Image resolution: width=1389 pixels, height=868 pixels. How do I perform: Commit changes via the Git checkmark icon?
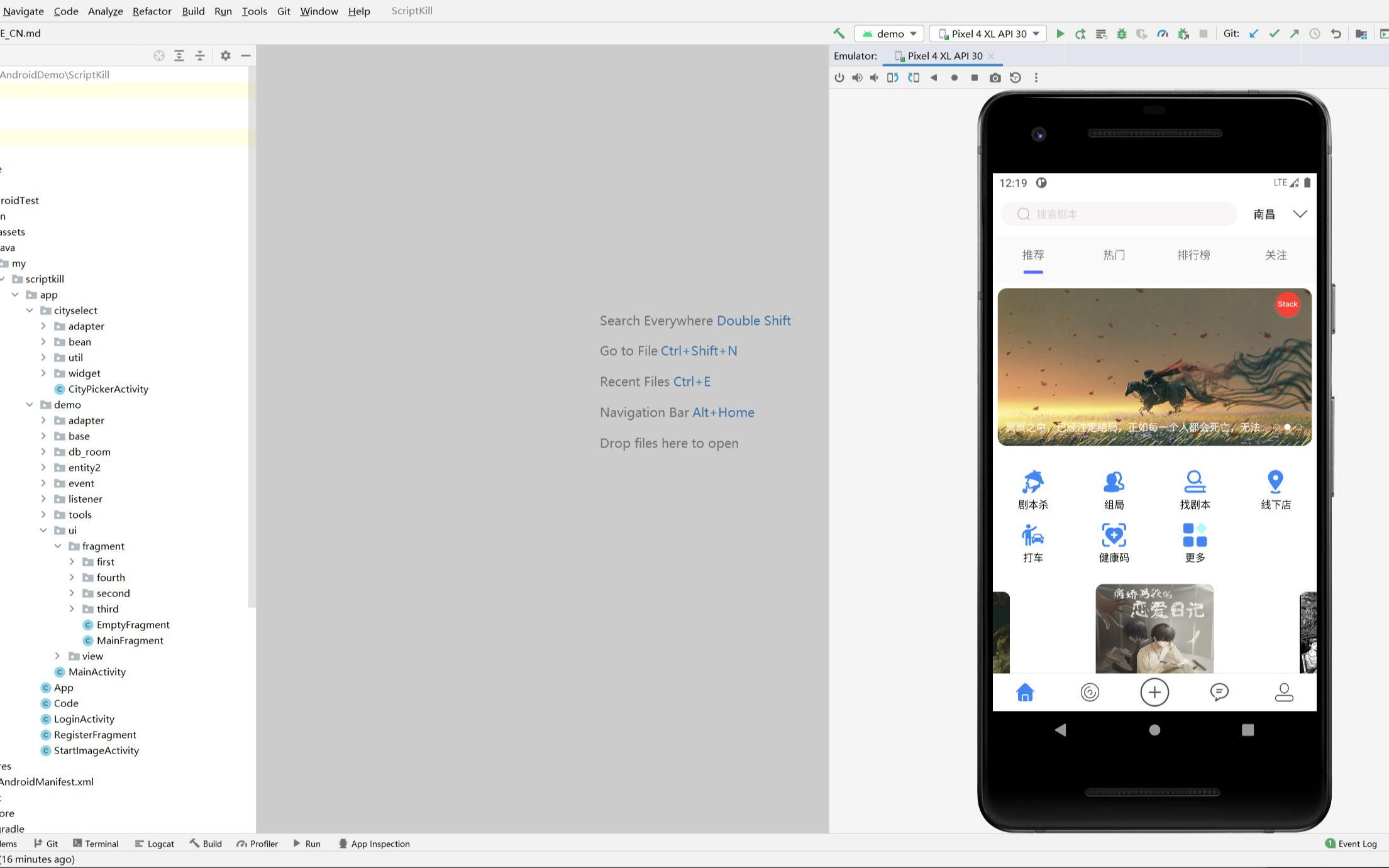click(x=1275, y=33)
